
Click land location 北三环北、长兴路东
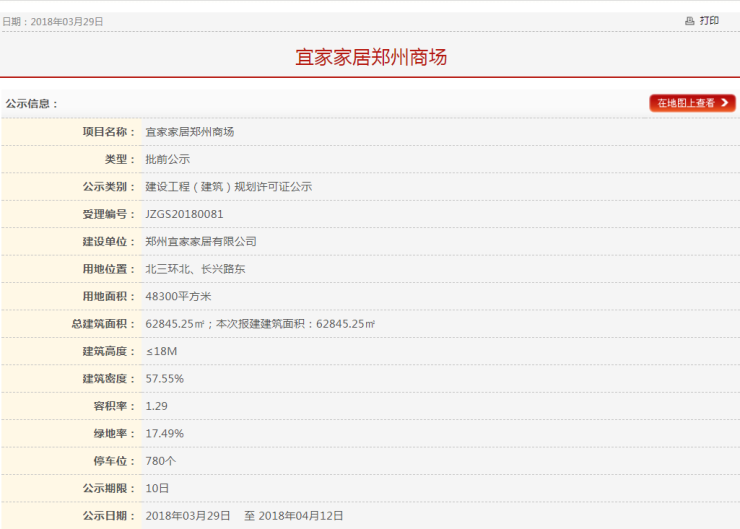pyautogui.click(x=195, y=269)
